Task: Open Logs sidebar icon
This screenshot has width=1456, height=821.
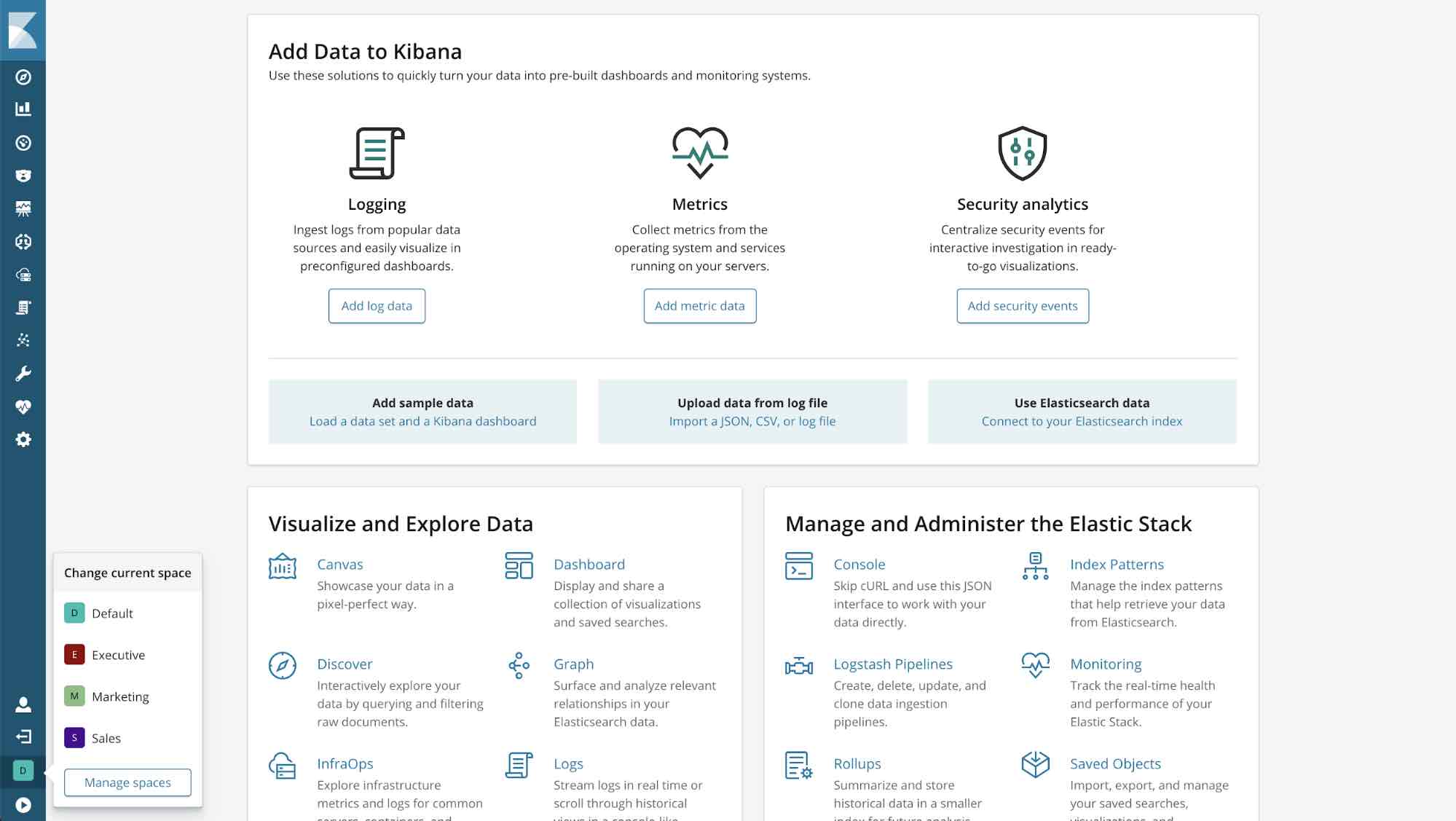Action: [23, 307]
